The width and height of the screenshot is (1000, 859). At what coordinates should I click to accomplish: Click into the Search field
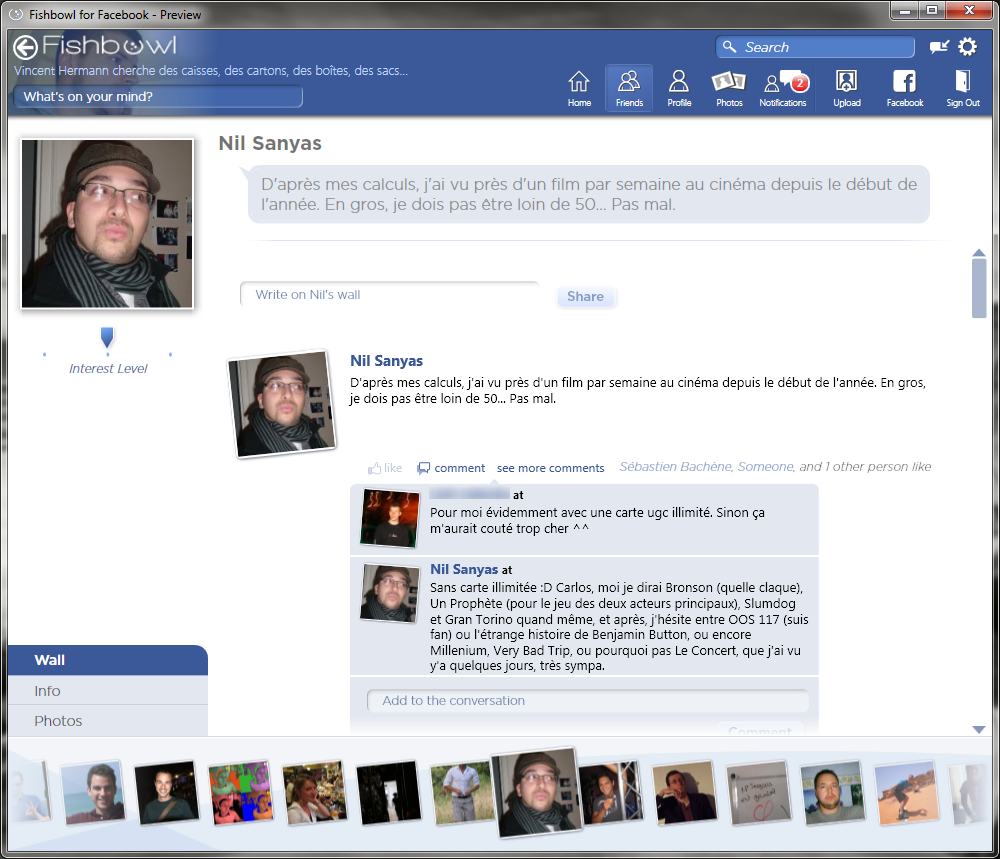click(815, 47)
